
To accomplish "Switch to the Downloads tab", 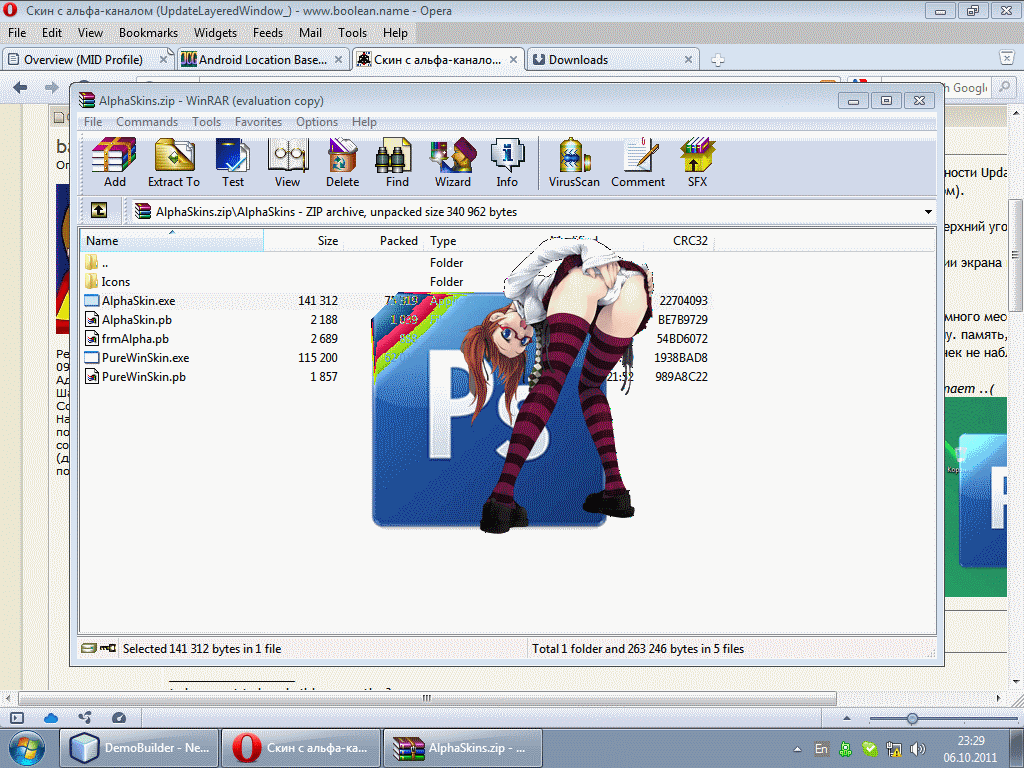I will click(x=578, y=60).
